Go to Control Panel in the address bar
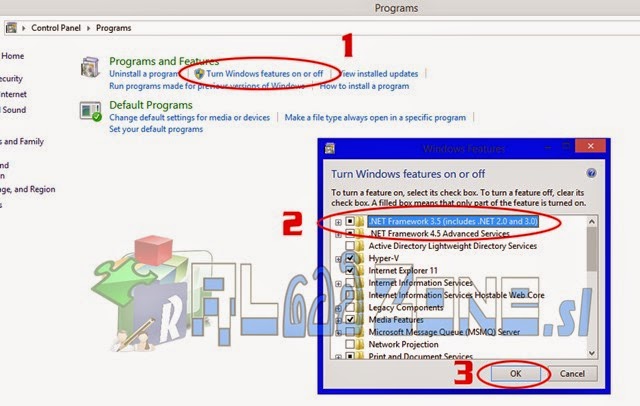The width and height of the screenshot is (640, 406). pos(56,28)
